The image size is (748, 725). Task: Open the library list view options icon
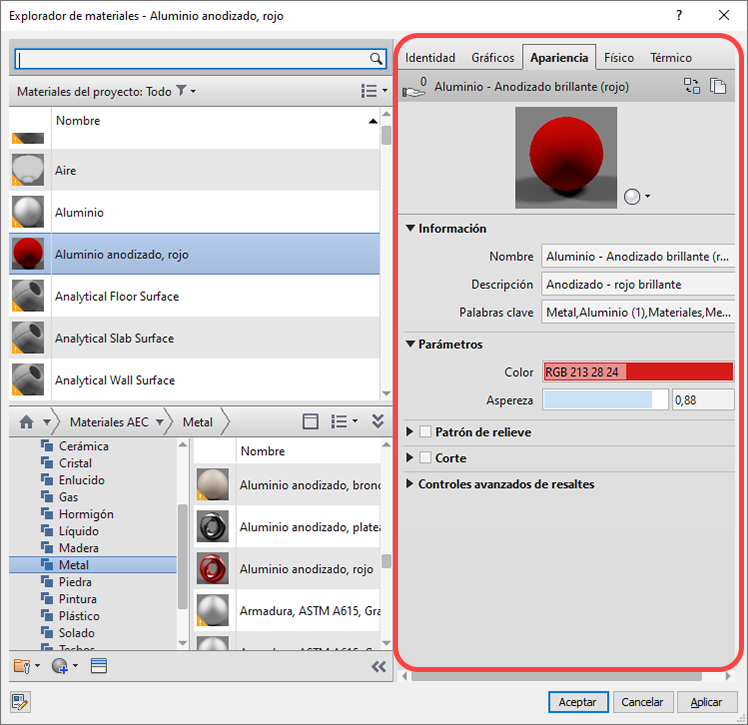click(344, 422)
